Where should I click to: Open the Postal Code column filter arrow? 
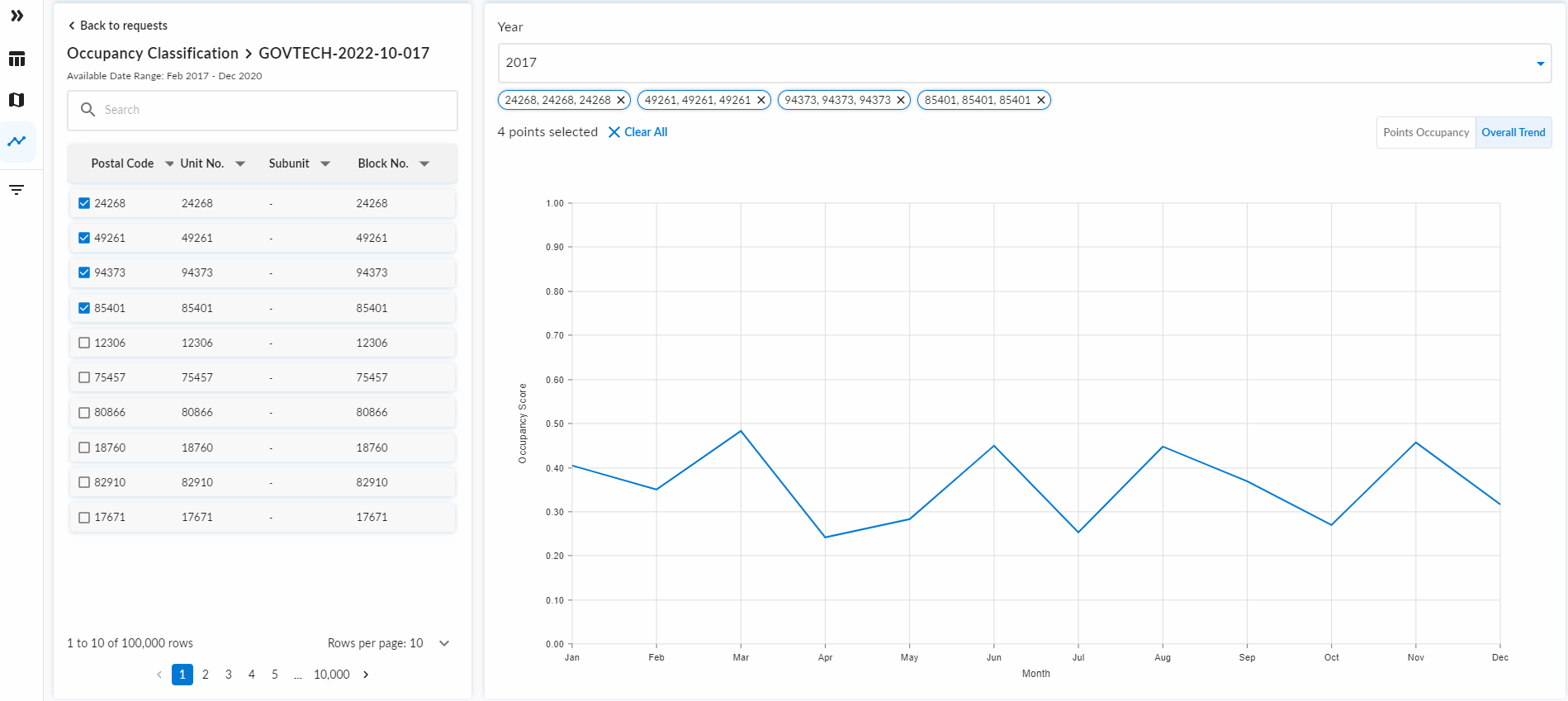click(170, 163)
